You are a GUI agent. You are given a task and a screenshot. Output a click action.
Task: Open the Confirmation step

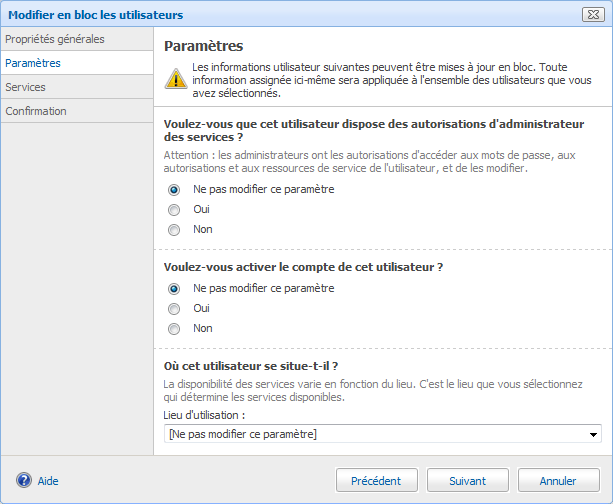[36, 111]
